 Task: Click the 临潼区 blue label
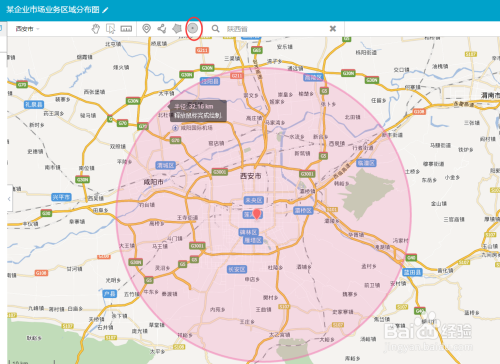pyautogui.click(x=367, y=163)
